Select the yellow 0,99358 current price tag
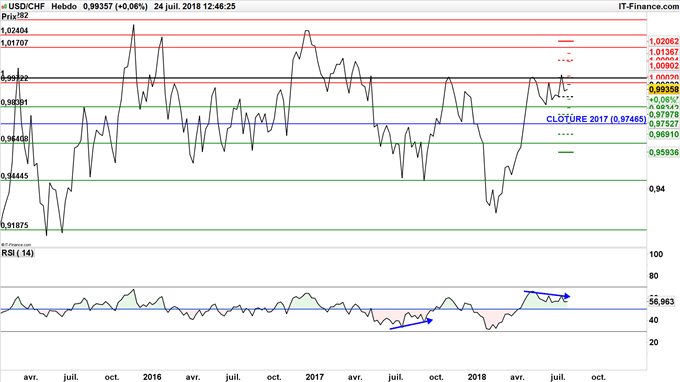Viewport: 680px width, 382px height. 663,89
